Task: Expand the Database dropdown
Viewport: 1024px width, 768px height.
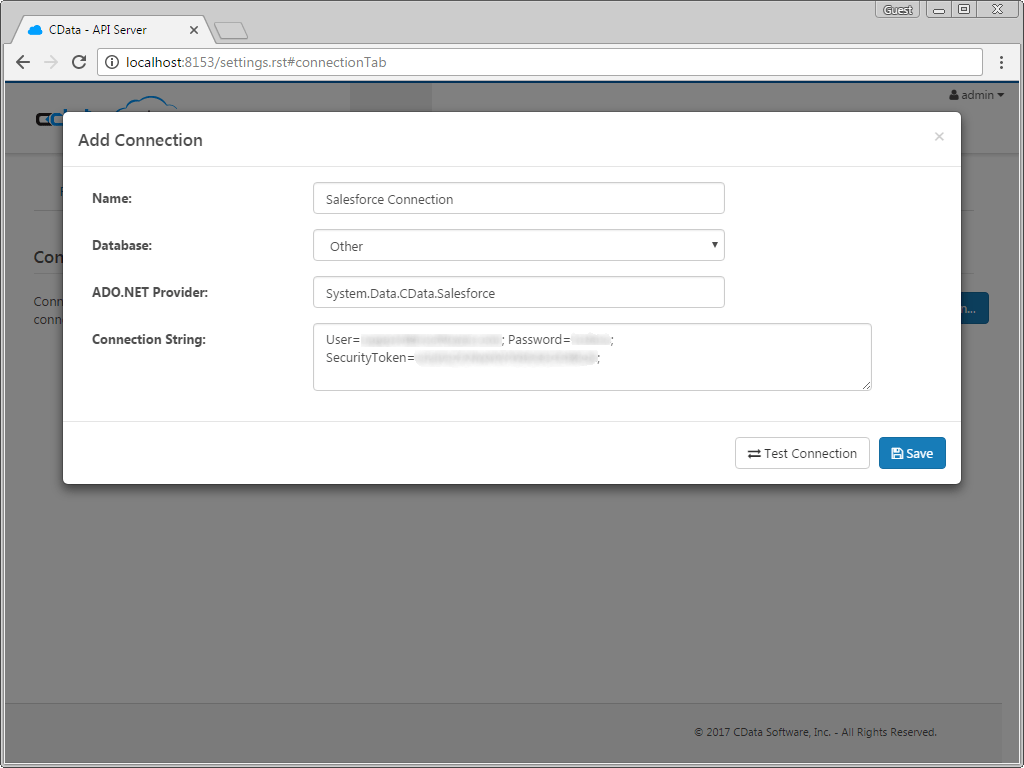Action: click(x=518, y=245)
